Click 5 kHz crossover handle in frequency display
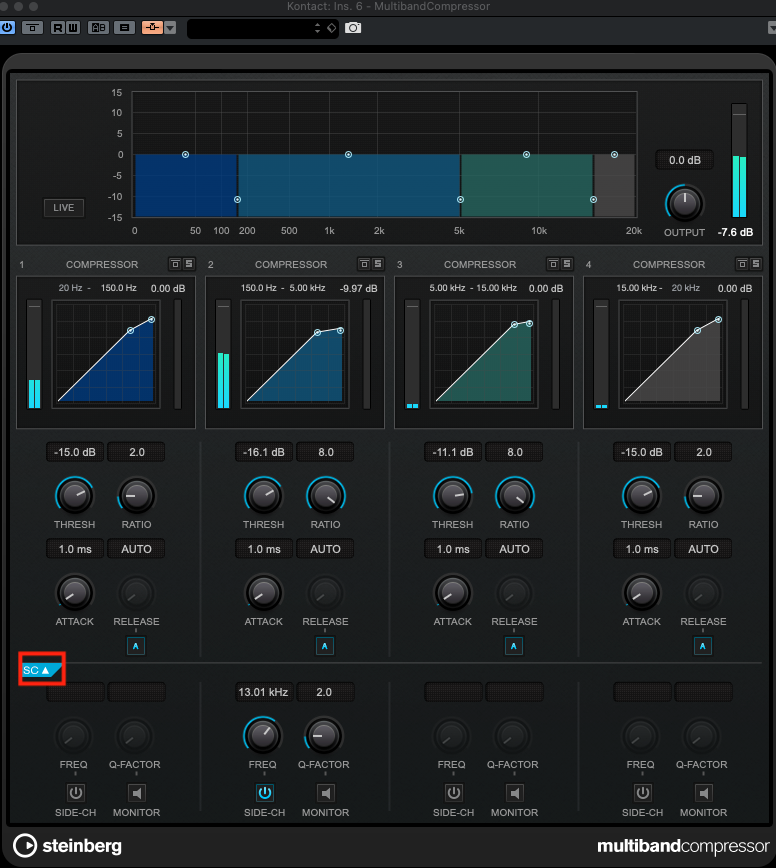 [x=461, y=199]
